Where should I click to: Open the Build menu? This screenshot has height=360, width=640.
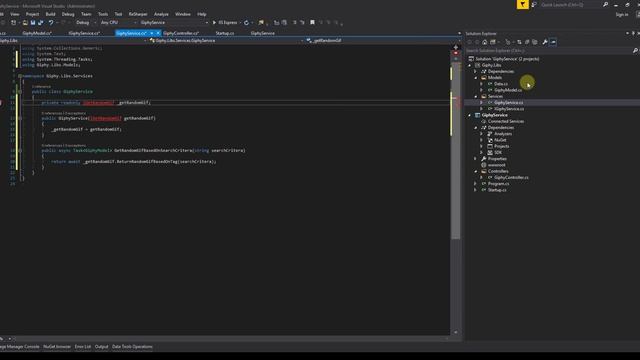pyautogui.click(x=50, y=14)
